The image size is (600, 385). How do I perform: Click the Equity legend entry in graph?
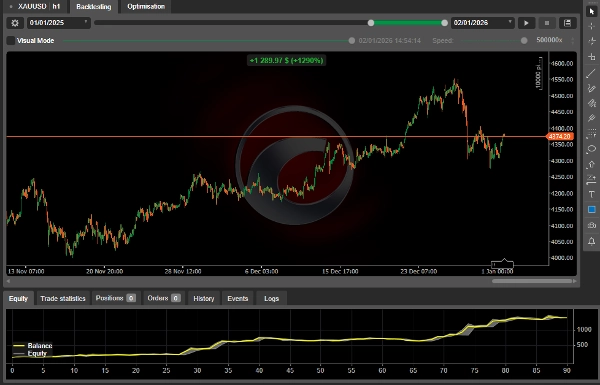coord(30,354)
